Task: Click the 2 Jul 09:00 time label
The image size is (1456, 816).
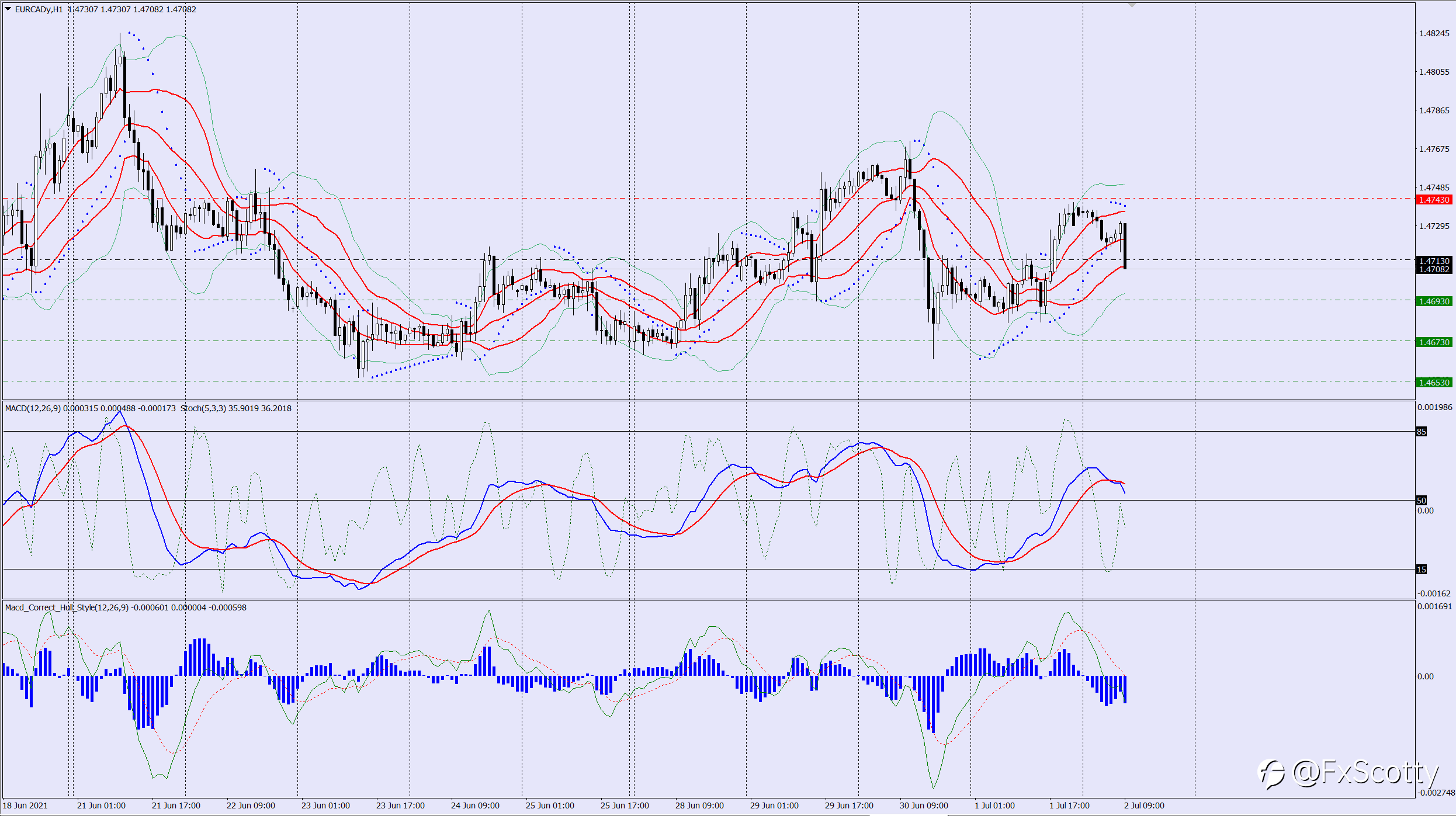Action: click(1144, 805)
